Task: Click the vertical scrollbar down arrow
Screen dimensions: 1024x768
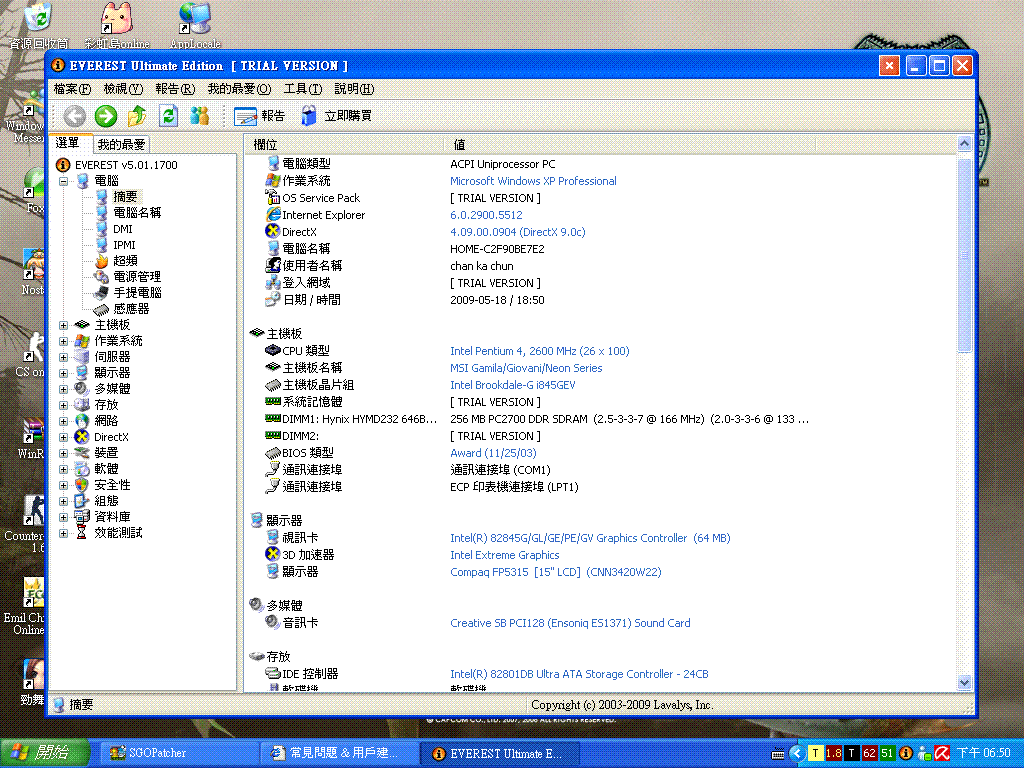Action: 964,682
